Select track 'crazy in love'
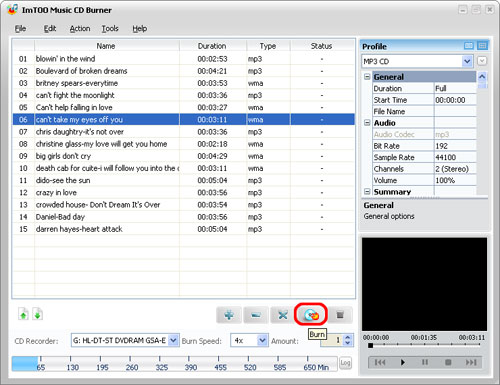Image resolution: width=500 pixels, height=385 pixels. tap(184, 193)
